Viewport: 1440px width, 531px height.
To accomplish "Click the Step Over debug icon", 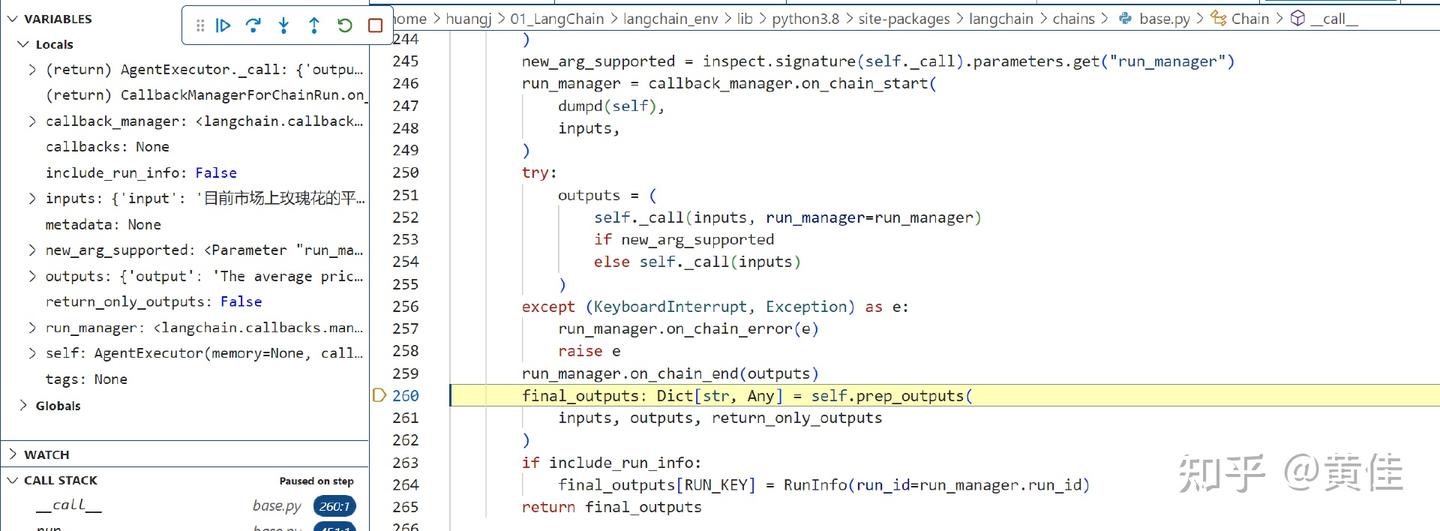I will point(253,26).
